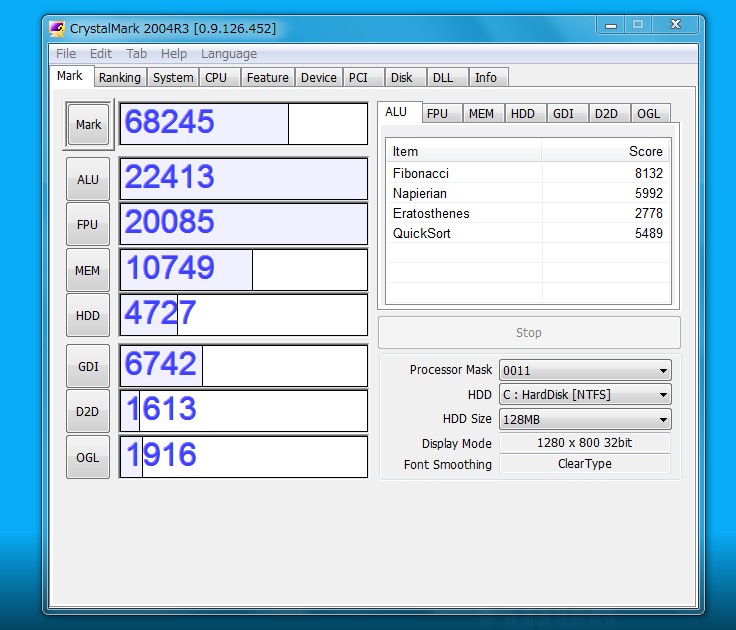The width and height of the screenshot is (736, 630).
Task: Select the QuickSort result row
Action: coord(528,233)
